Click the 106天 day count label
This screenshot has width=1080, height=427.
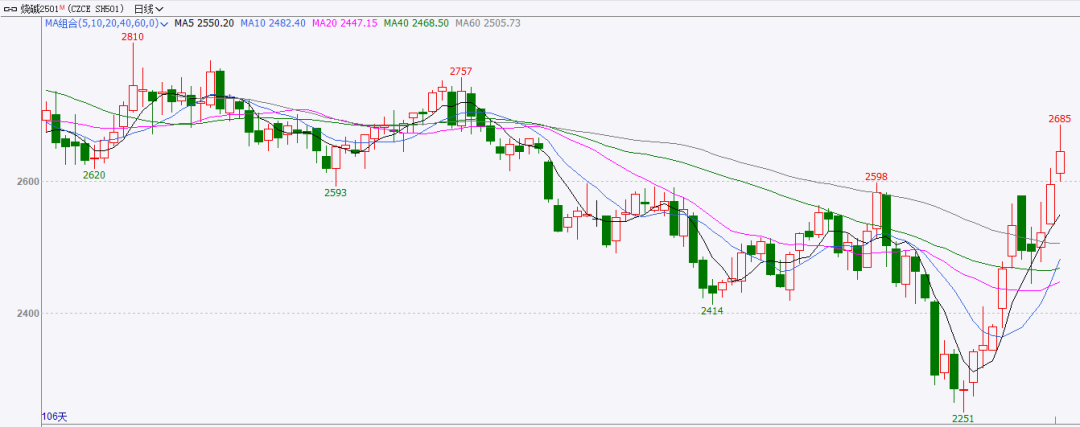[54, 415]
